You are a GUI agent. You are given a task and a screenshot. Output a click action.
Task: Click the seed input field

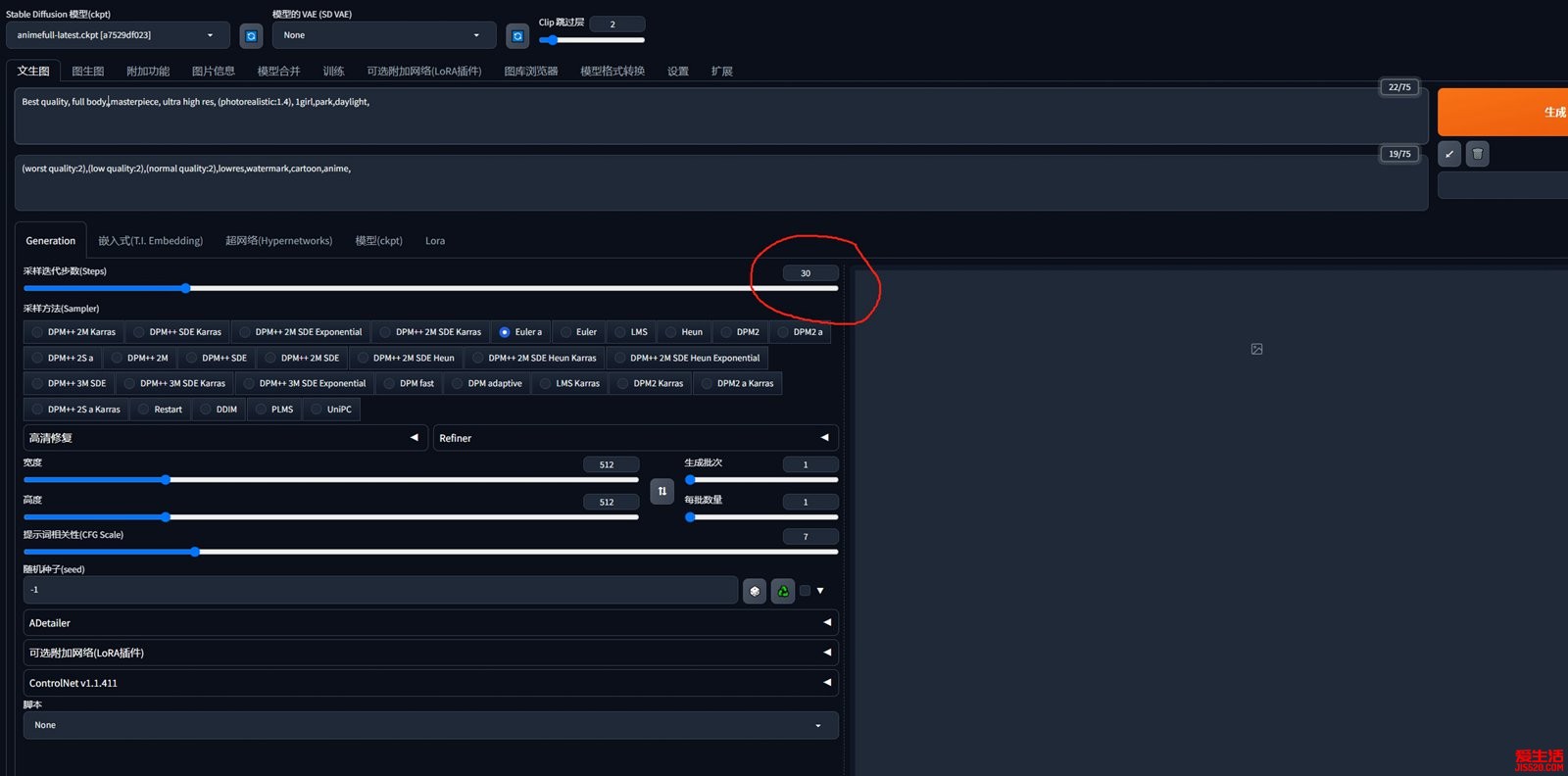click(380, 590)
